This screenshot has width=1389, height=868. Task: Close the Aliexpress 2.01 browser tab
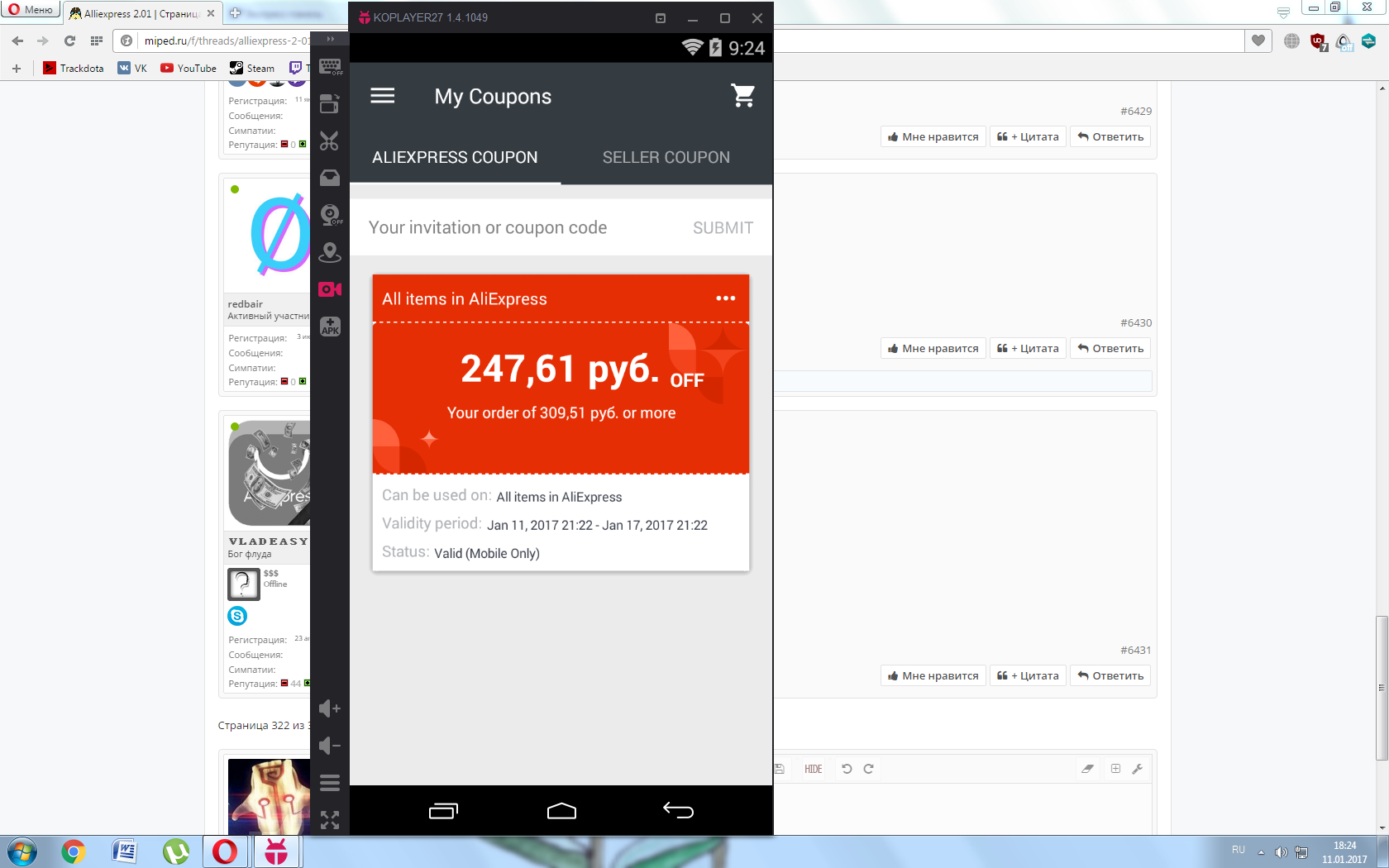pyautogui.click(x=211, y=13)
